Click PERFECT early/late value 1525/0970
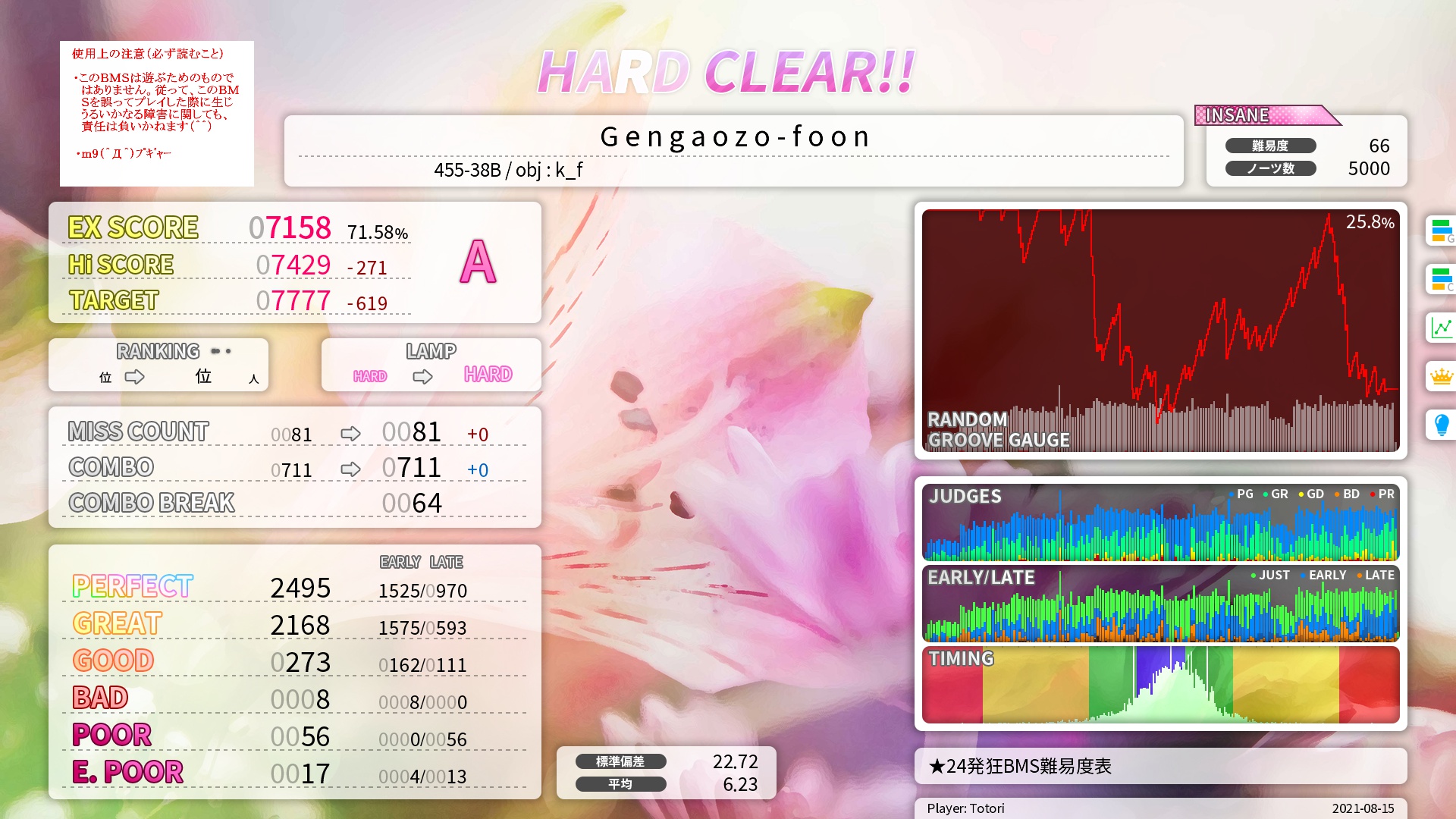Viewport: 1456px width, 819px height. click(422, 591)
